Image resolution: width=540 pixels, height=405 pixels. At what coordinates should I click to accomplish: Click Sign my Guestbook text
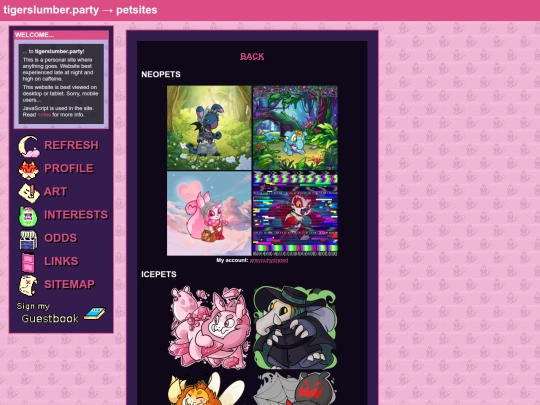(47, 313)
